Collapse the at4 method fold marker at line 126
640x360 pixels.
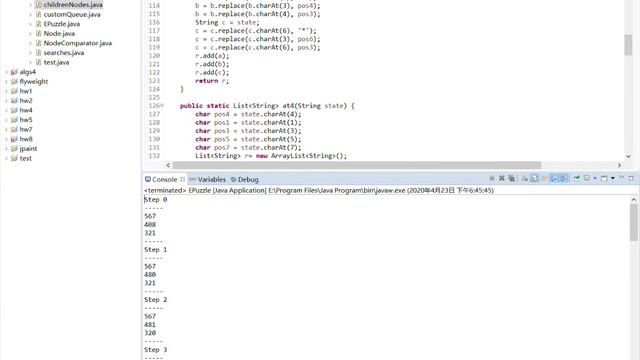point(162,106)
